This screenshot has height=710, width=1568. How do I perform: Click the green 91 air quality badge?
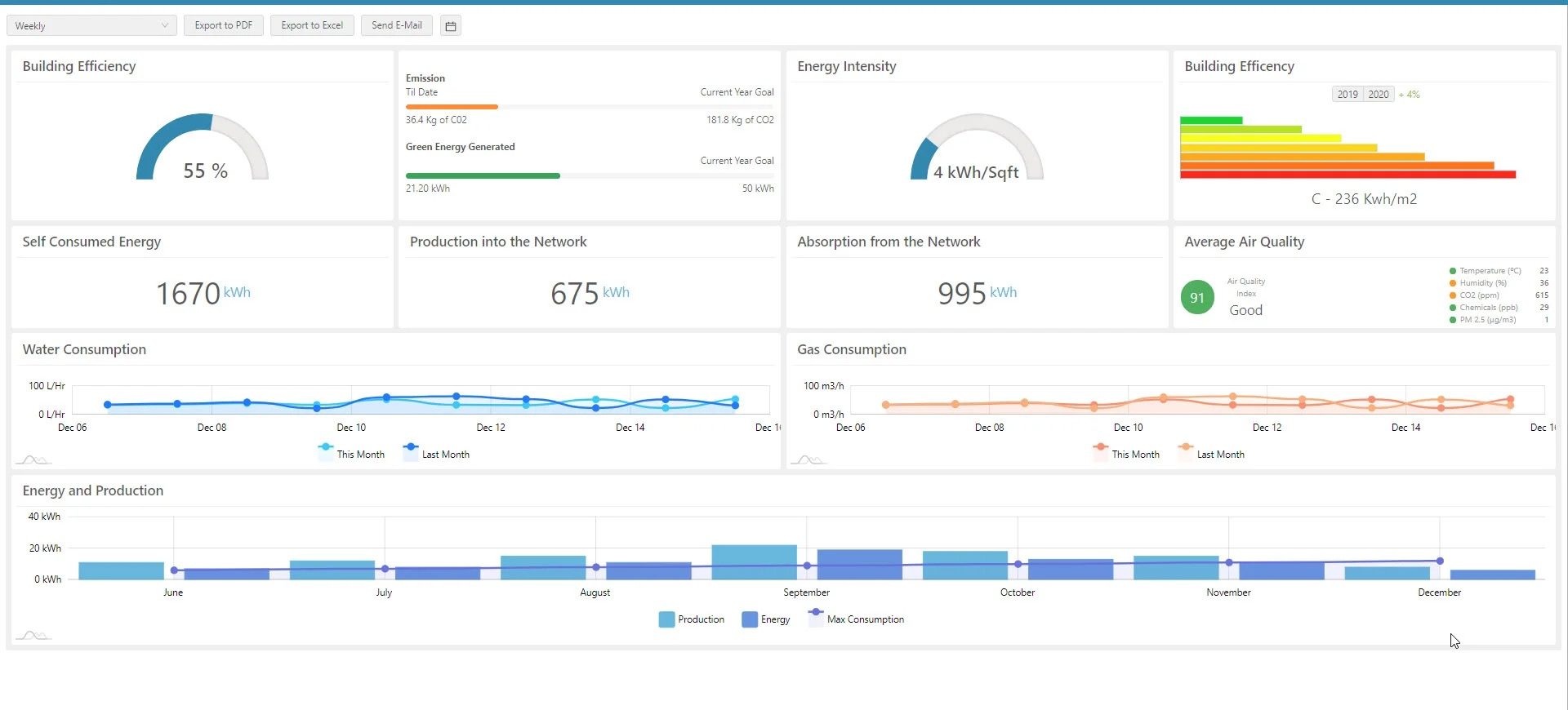(1197, 298)
